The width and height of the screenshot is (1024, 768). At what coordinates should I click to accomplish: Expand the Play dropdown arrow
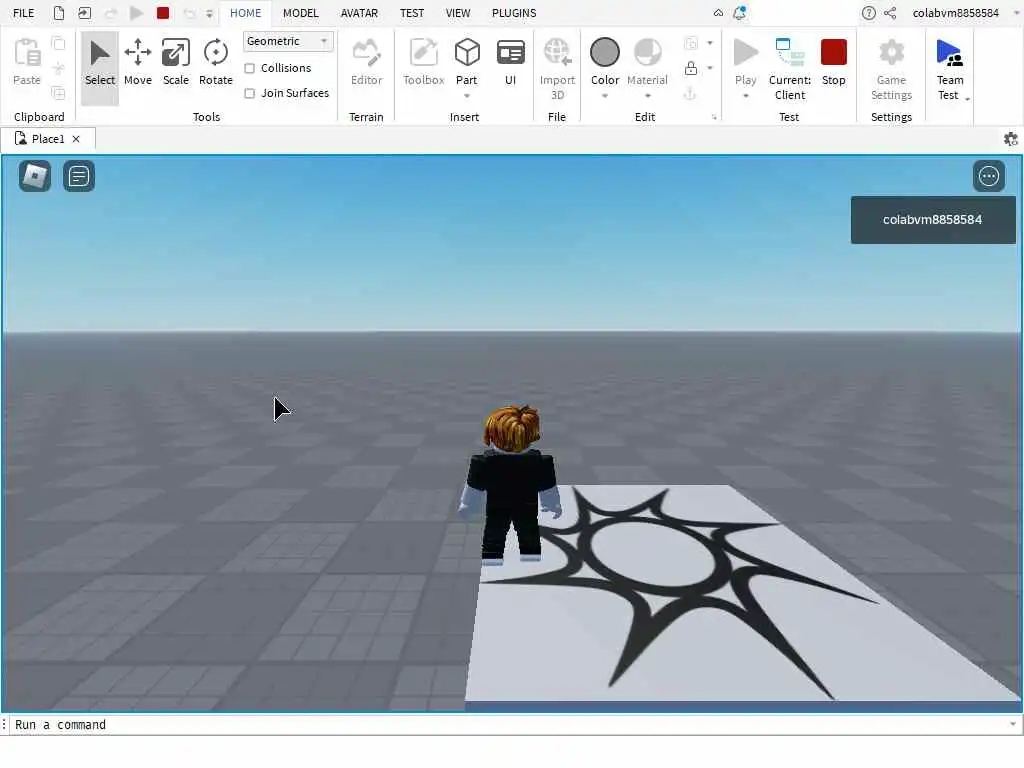tap(746, 96)
